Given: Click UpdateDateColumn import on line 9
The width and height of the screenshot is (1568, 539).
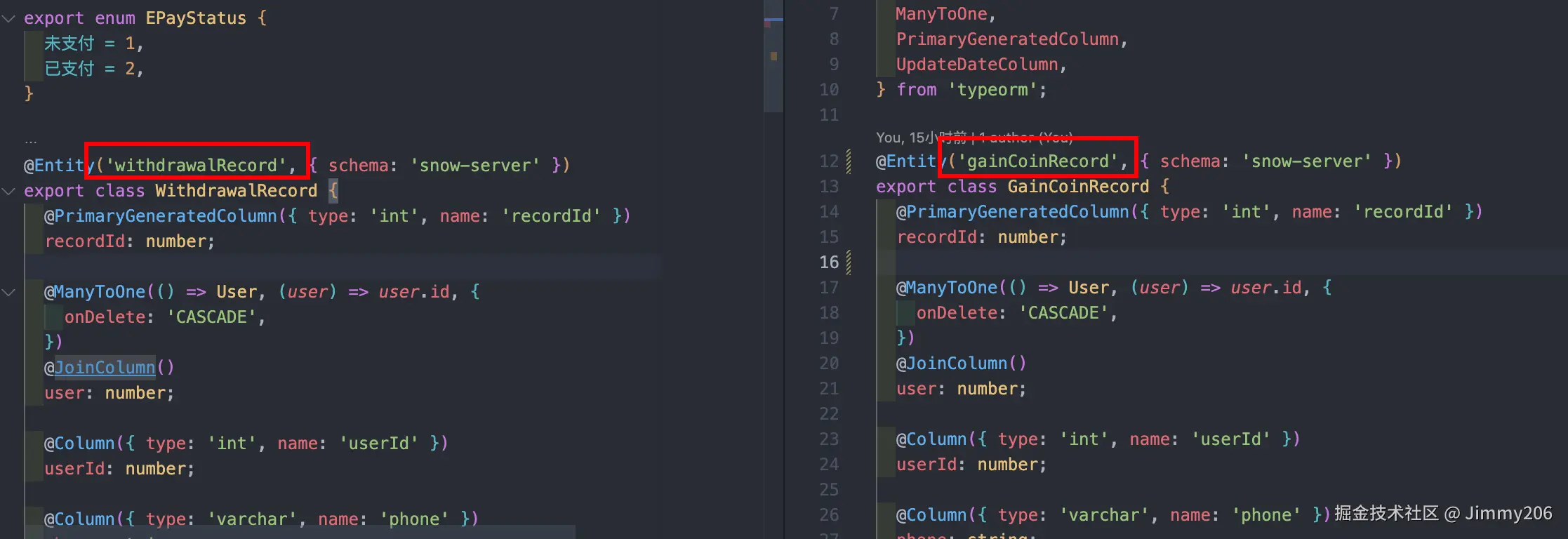Looking at the screenshot, I should [977, 65].
